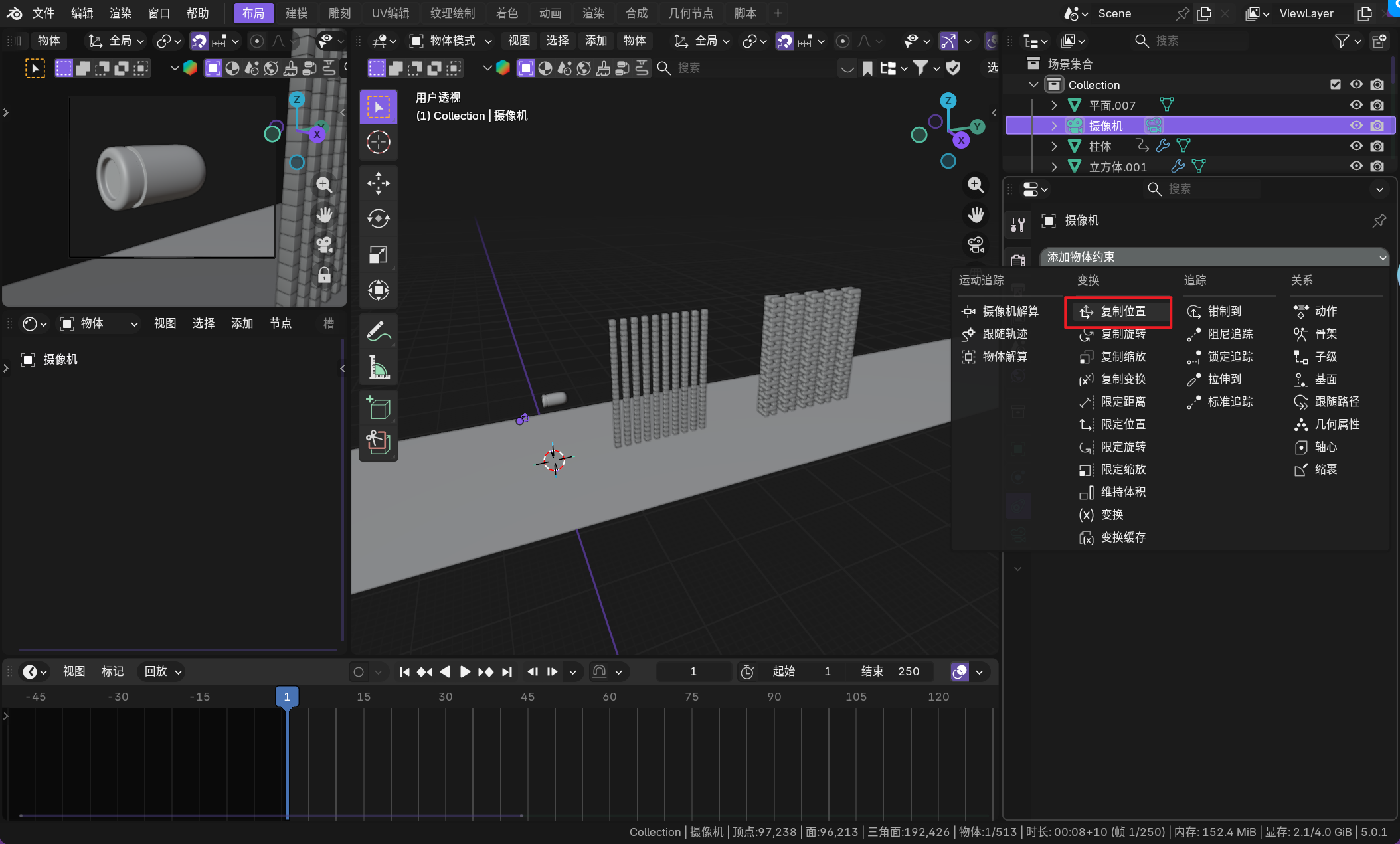Click the frame 1 playhead marker
This screenshot has height=844, width=1400.
pyautogui.click(x=287, y=697)
